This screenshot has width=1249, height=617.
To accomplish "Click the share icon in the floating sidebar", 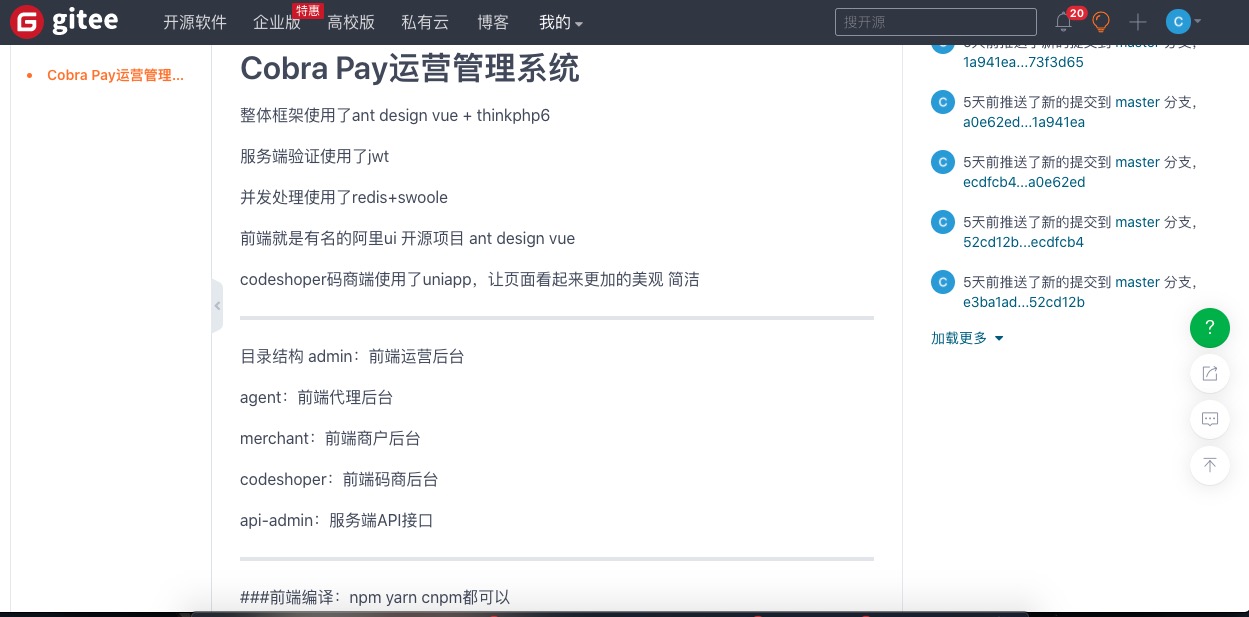I will click(x=1210, y=373).
